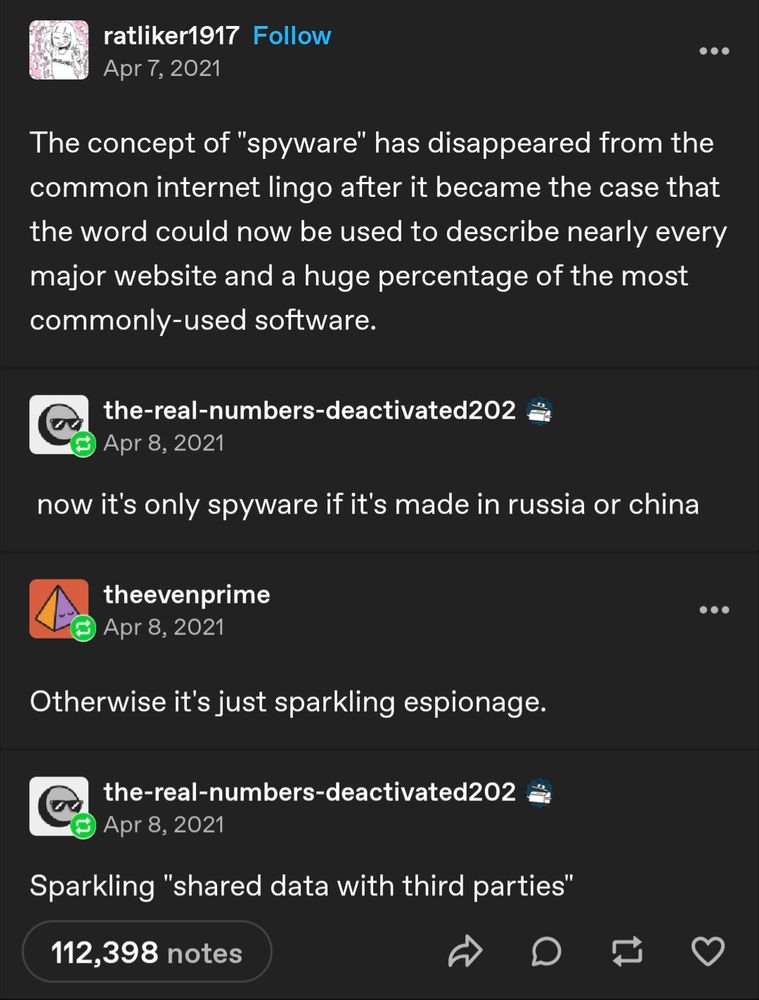Click theevenprime's pyramid avatar

pyautogui.click(x=59, y=608)
